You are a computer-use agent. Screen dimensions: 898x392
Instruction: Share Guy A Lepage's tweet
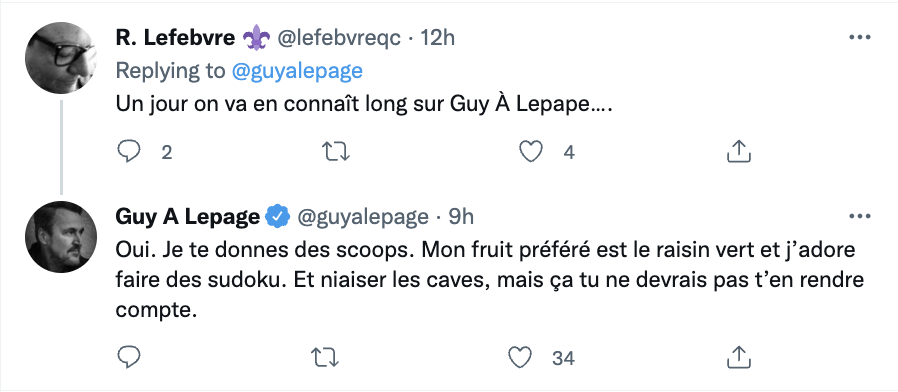coord(739,358)
